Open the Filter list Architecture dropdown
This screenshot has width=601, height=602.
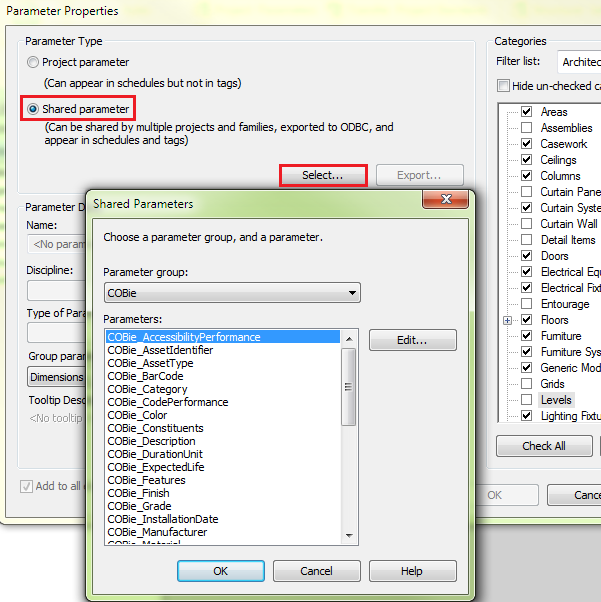[579, 62]
